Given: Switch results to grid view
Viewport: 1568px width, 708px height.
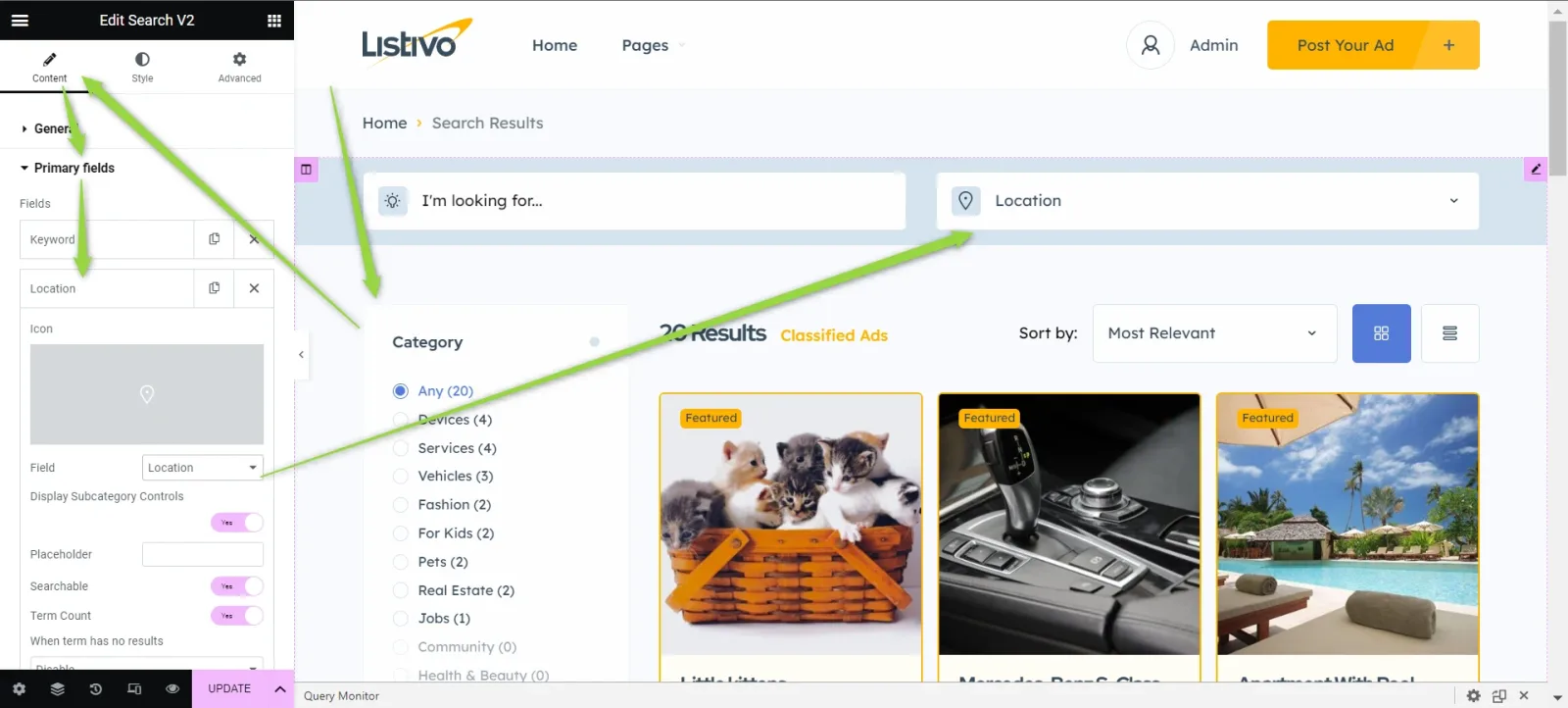Looking at the screenshot, I should [x=1382, y=333].
